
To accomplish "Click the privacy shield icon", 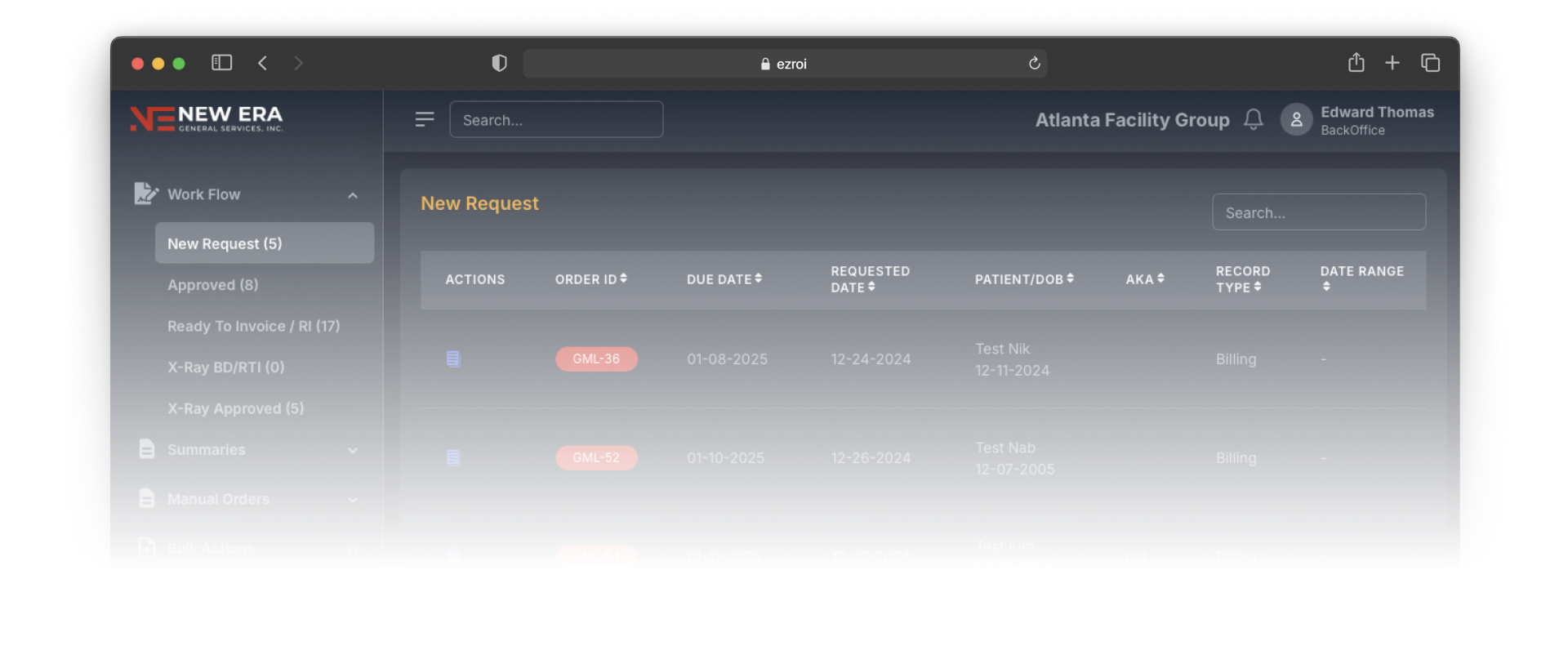I will 499,64.
